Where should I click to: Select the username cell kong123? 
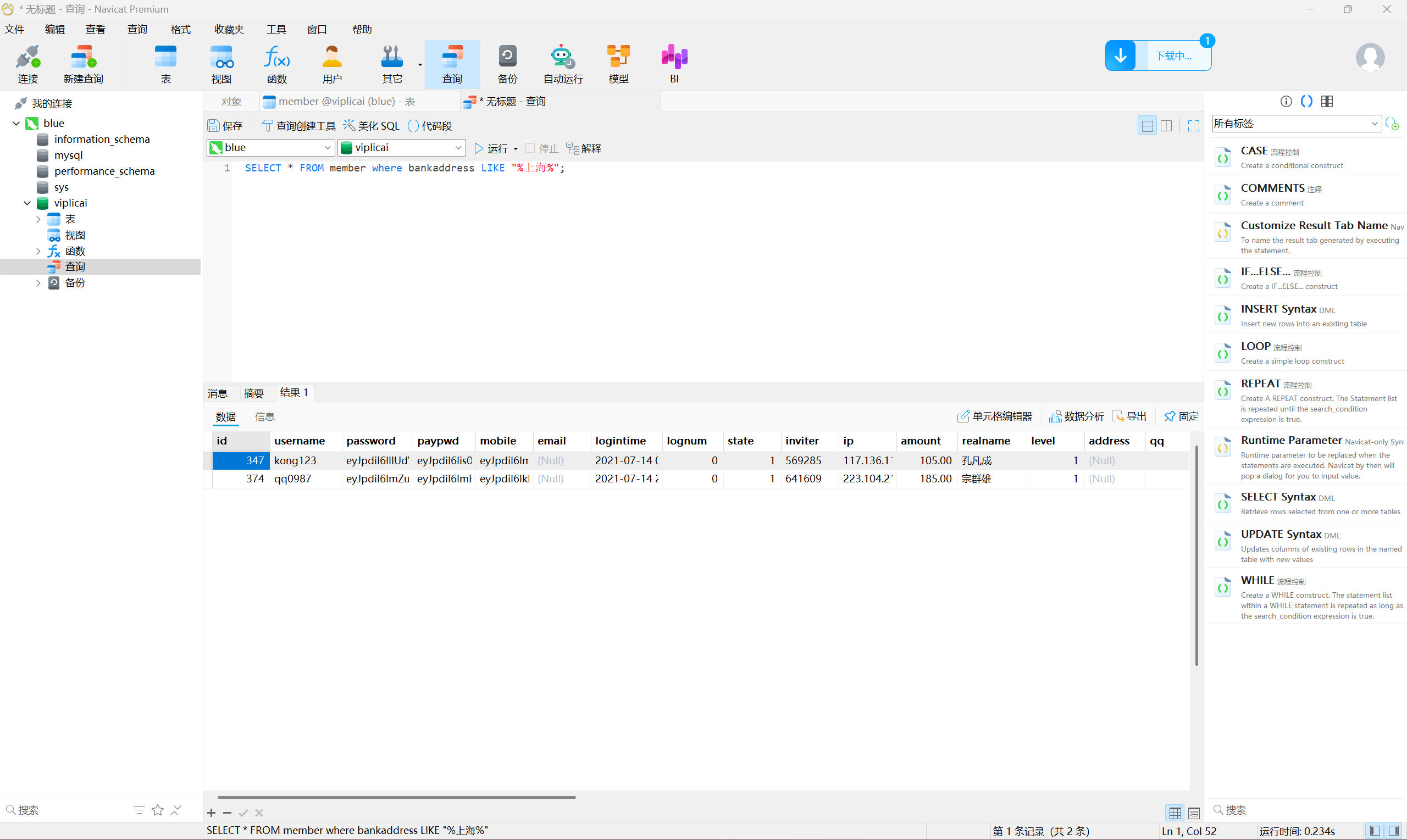306,460
